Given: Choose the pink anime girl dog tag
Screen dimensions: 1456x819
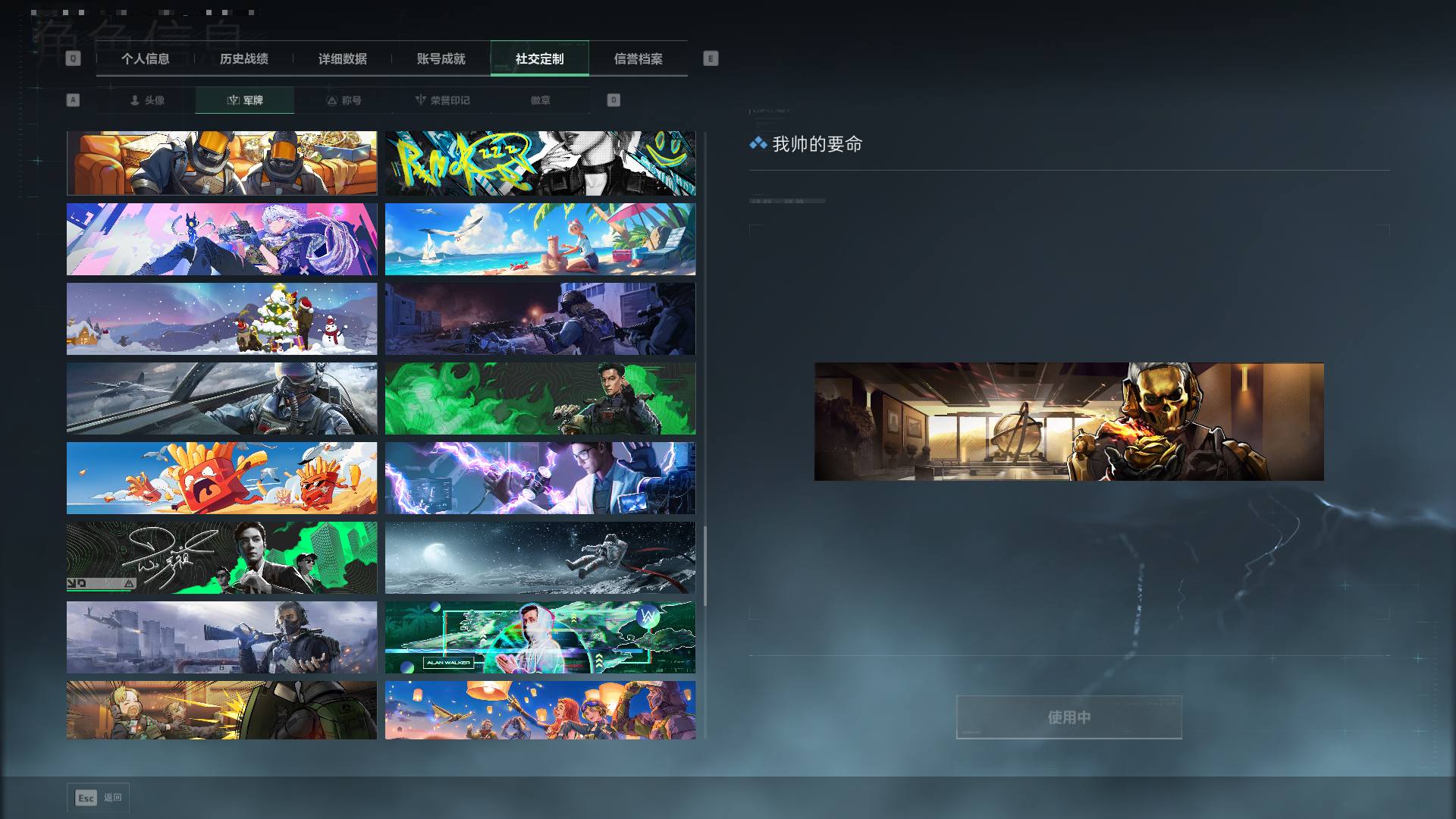Looking at the screenshot, I should pos(221,239).
